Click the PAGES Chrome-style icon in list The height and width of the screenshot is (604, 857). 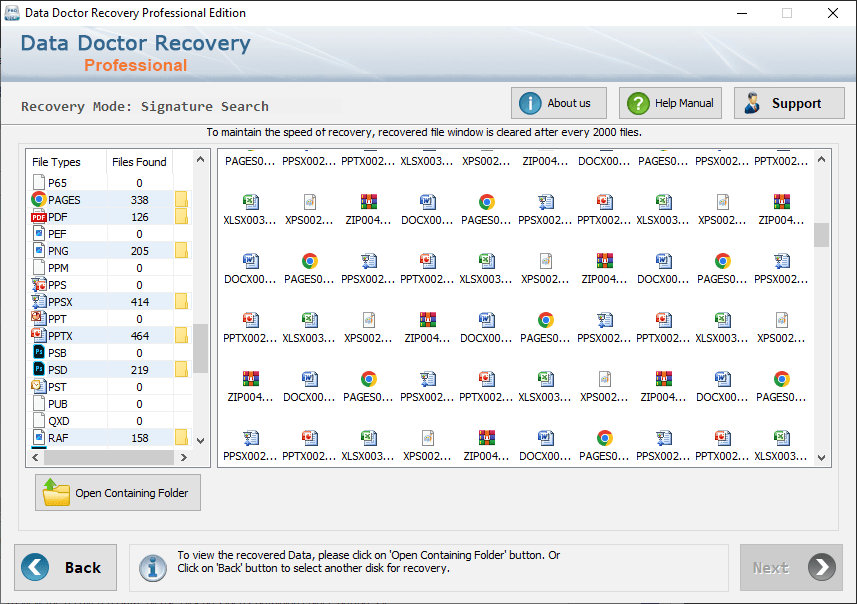point(39,200)
